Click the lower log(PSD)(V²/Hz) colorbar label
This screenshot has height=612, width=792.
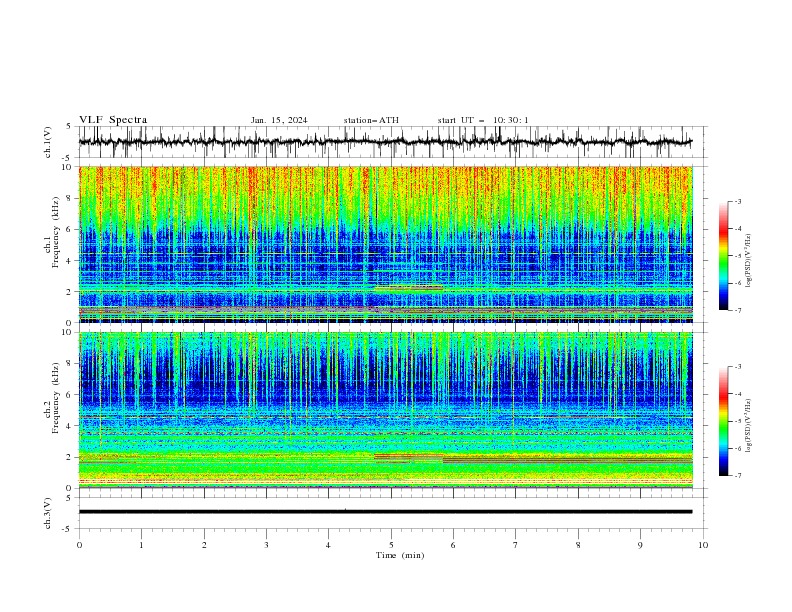click(x=749, y=426)
